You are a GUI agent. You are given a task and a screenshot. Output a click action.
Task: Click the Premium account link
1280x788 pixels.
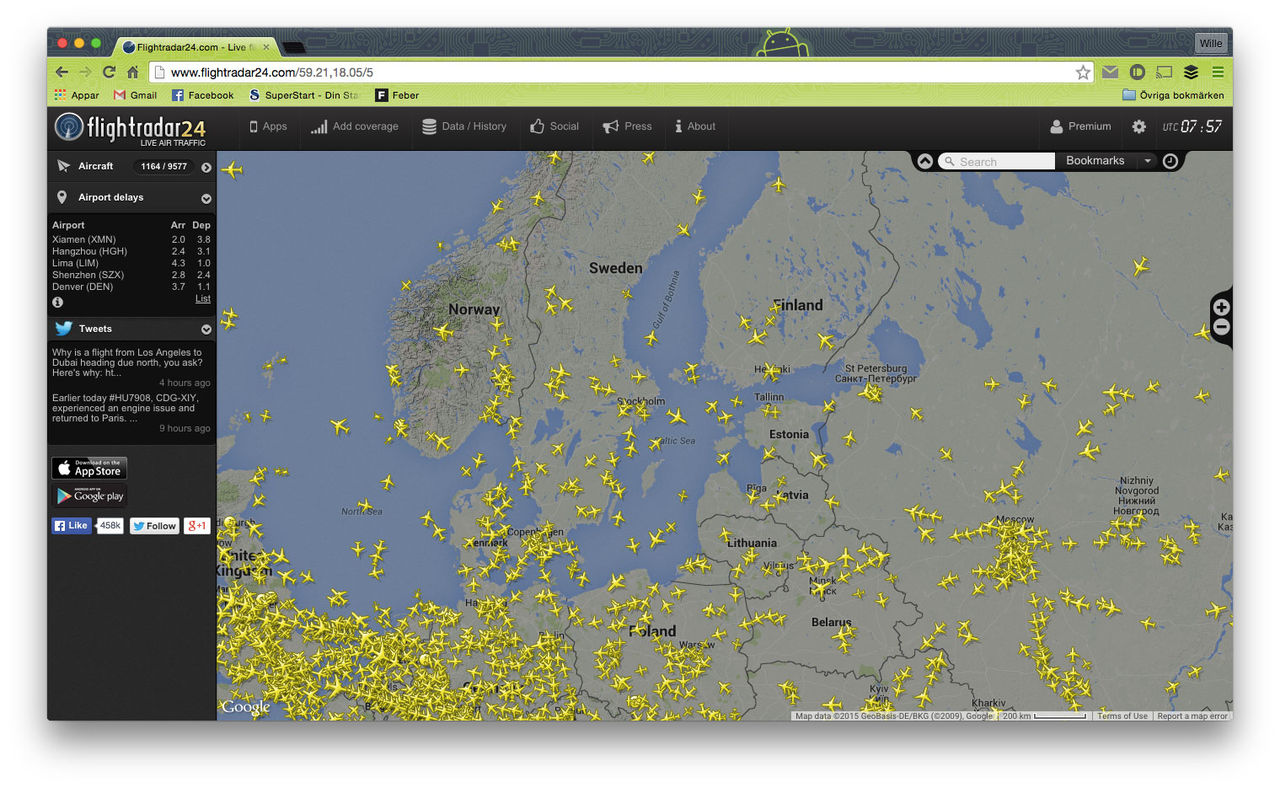pyautogui.click(x=1081, y=127)
